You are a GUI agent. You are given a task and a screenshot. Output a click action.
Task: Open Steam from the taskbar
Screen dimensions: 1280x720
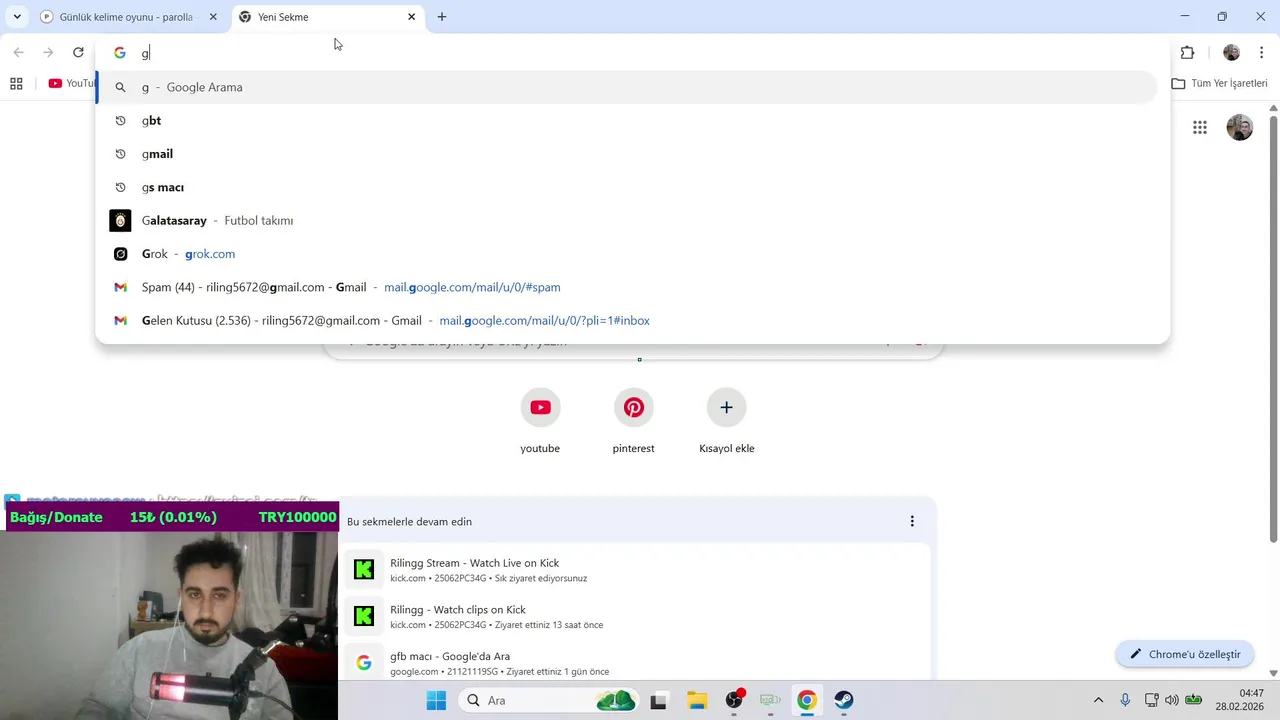coord(844,700)
